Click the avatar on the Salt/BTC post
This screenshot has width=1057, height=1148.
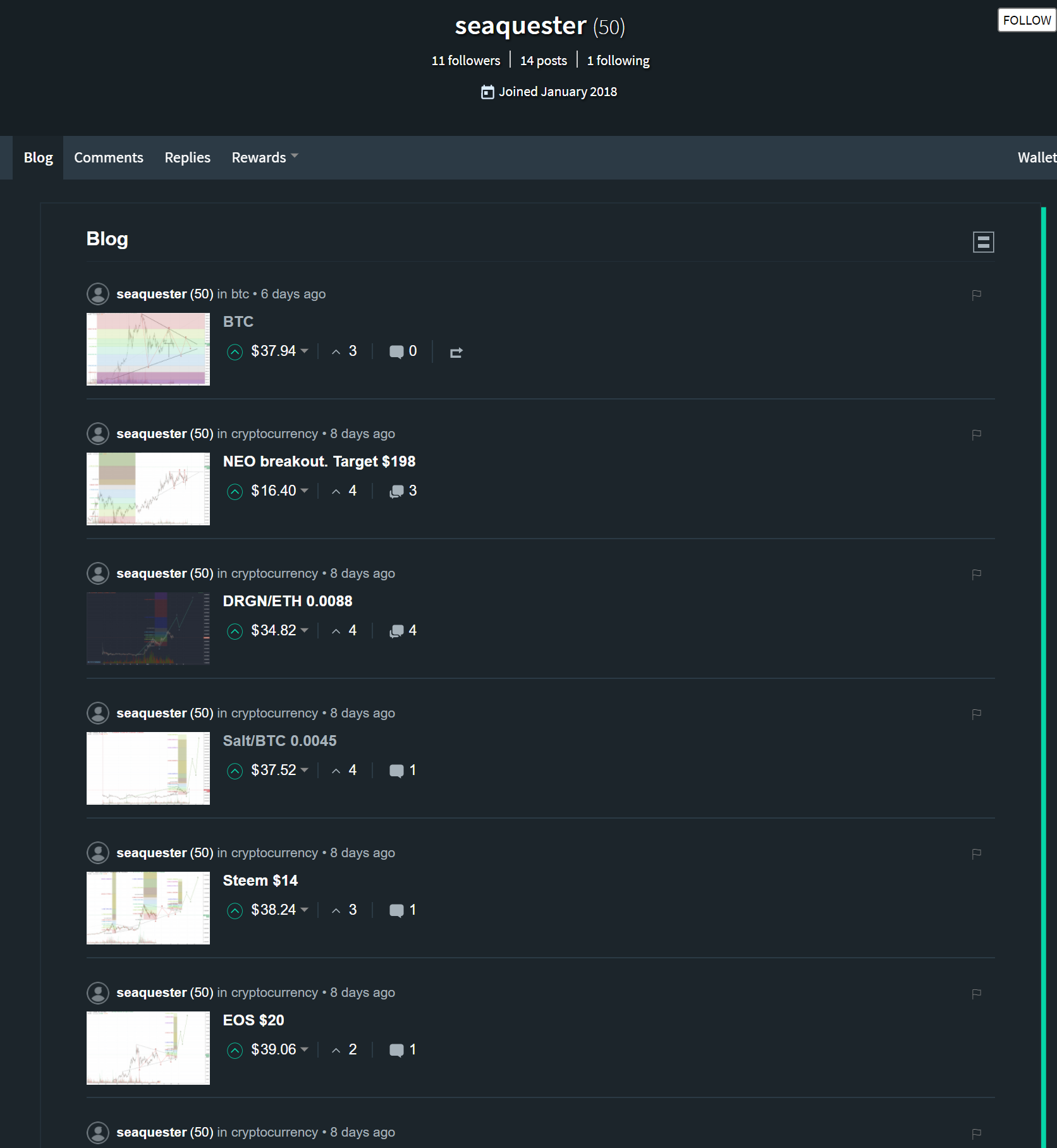(97, 713)
